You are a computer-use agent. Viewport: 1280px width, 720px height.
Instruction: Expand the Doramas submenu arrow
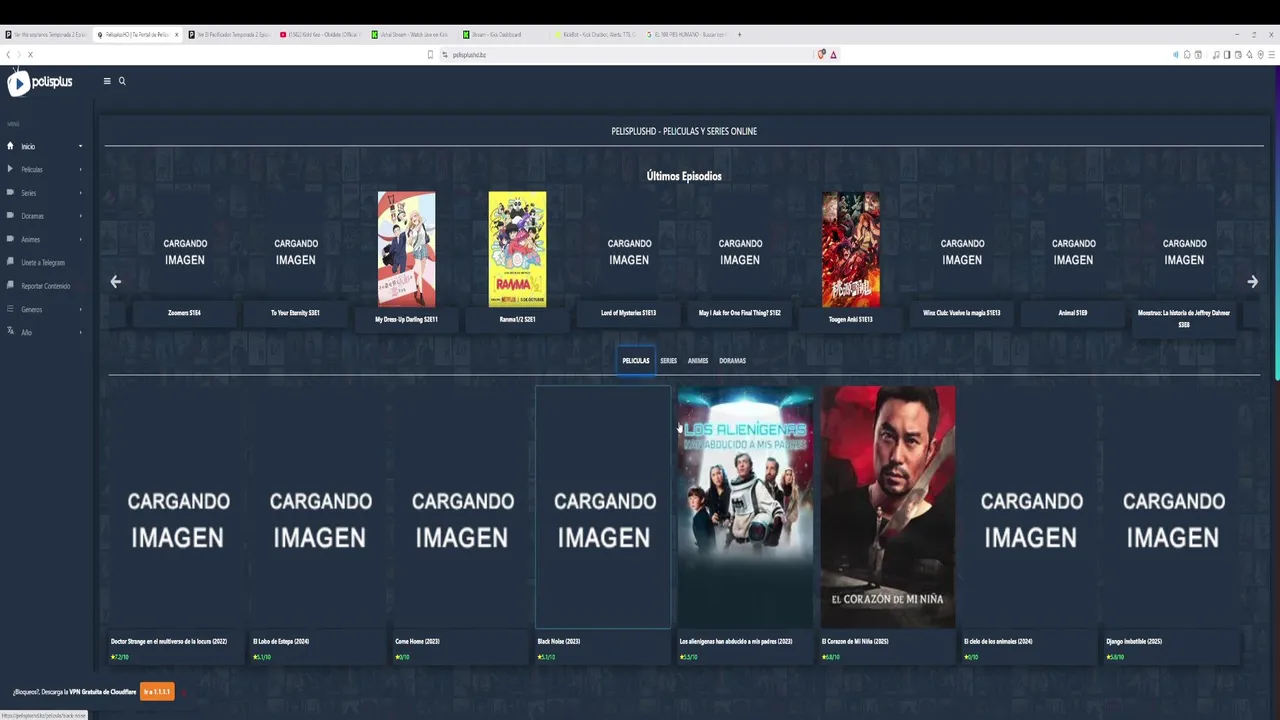coord(80,215)
